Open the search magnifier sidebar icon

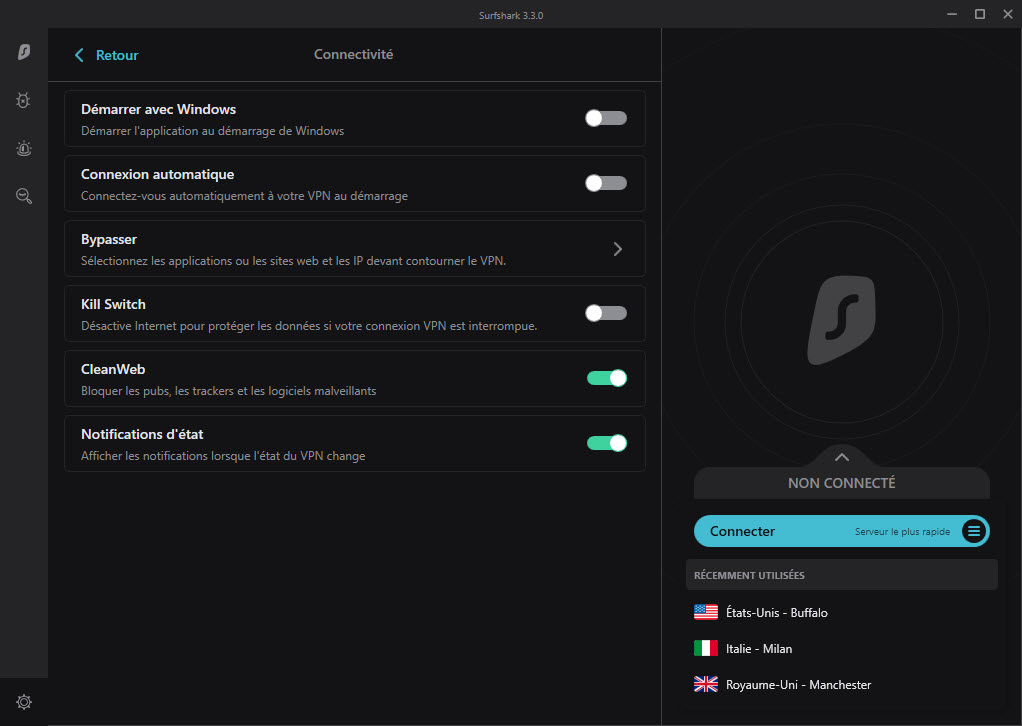pos(24,196)
